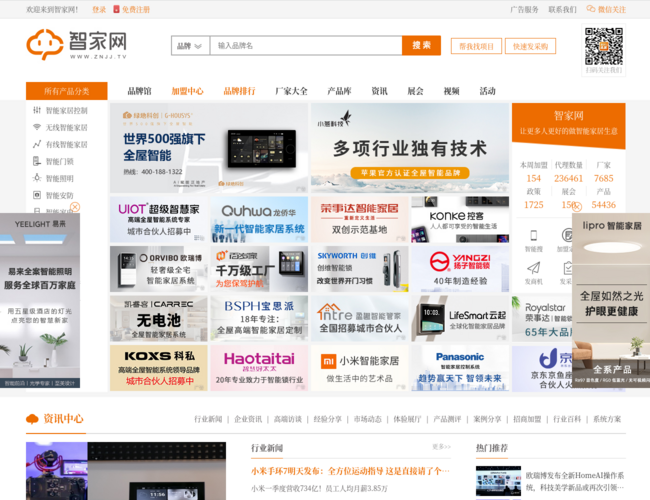Go to the 品牌排行 nav tab
650x500 pixels.
(239, 91)
